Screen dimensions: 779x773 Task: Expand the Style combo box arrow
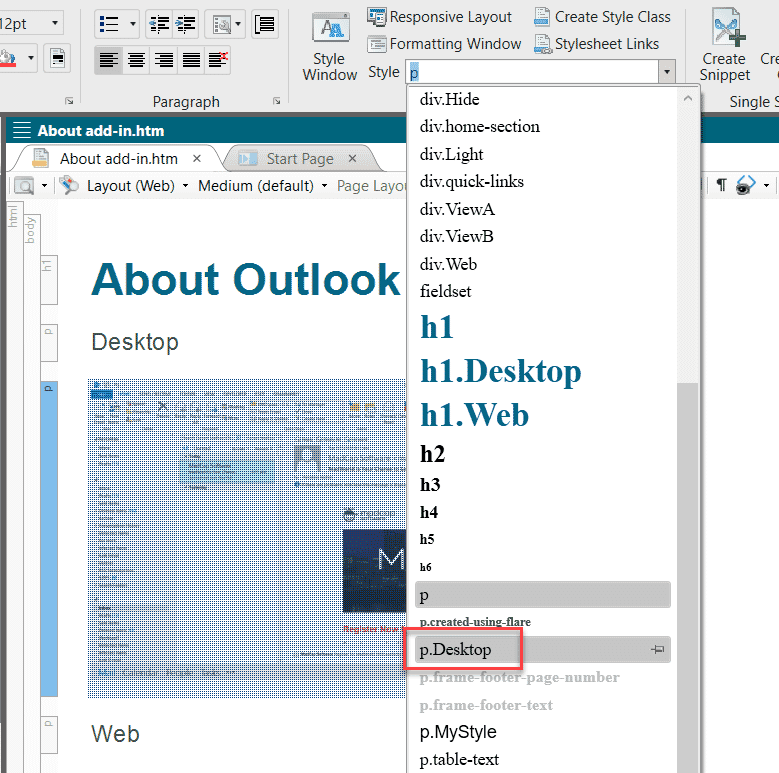click(667, 72)
